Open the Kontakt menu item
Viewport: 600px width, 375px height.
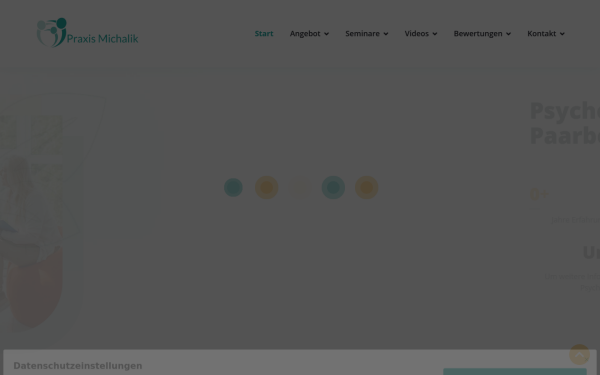click(x=541, y=34)
